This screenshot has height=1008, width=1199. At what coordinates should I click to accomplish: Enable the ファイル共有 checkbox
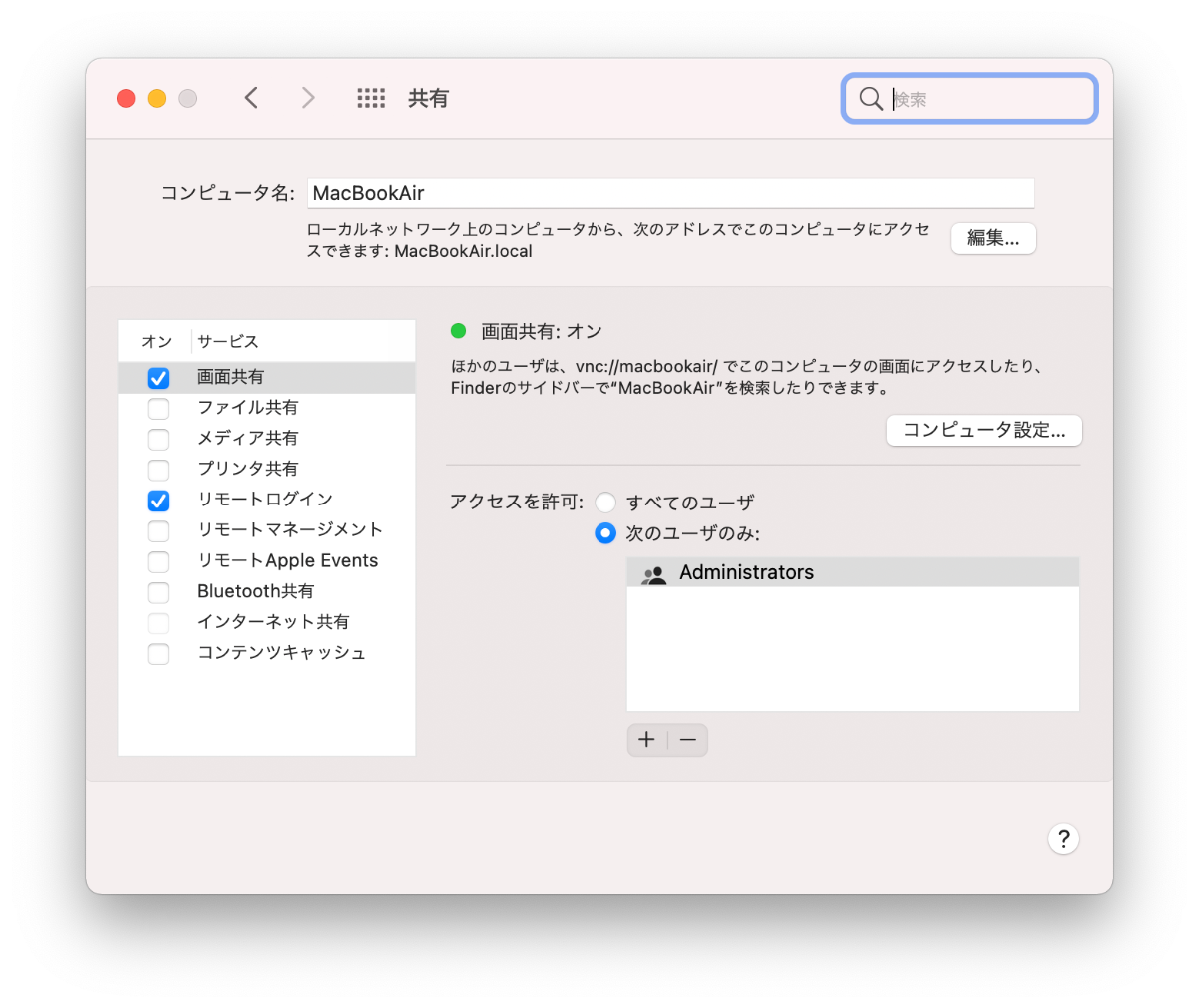[158, 408]
